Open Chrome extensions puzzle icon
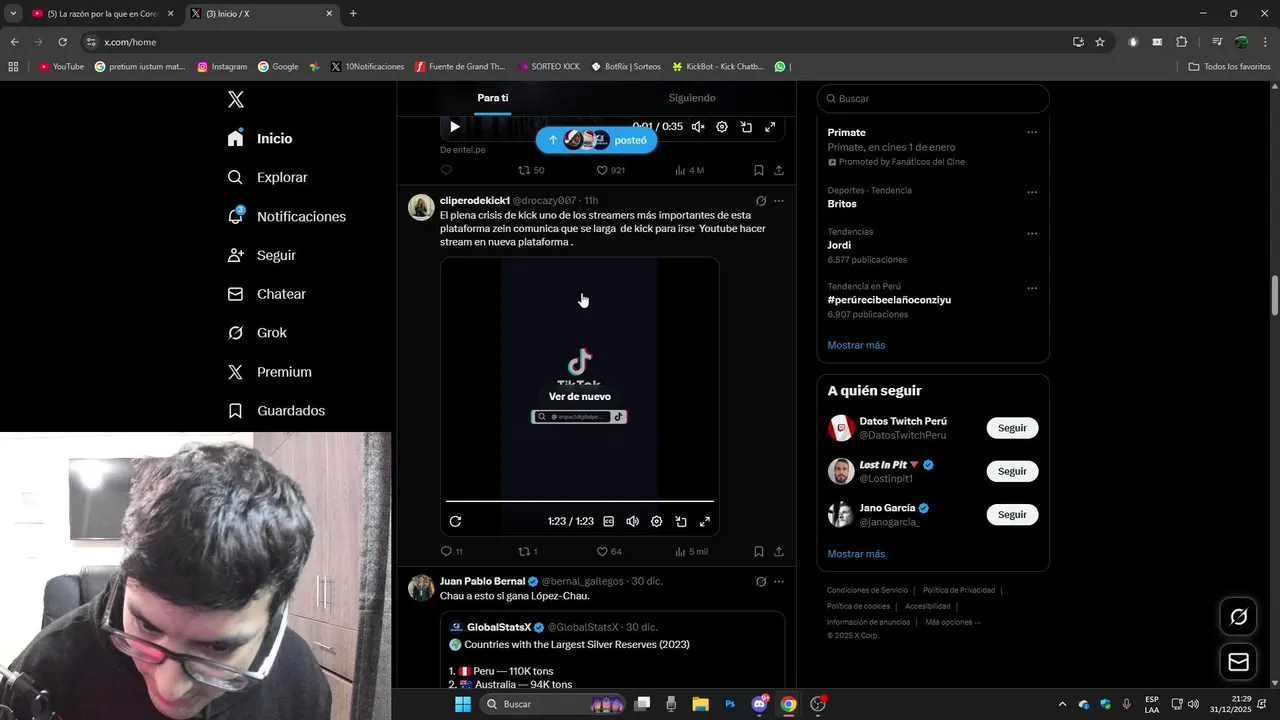1280x720 pixels. [x=1181, y=42]
